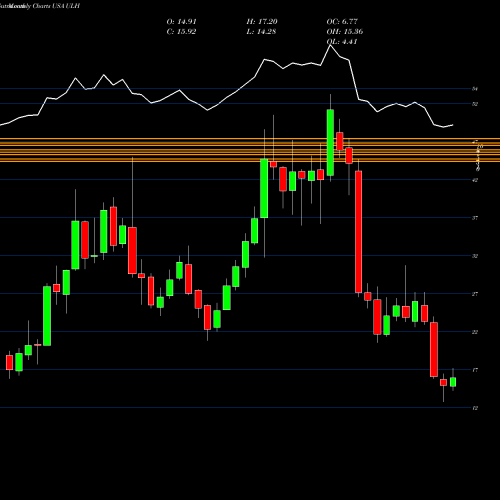The height and width of the screenshot is (500, 500).
Task: Select the close value C: 15.92
Action: pyautogui.click(x=181, y=32)
